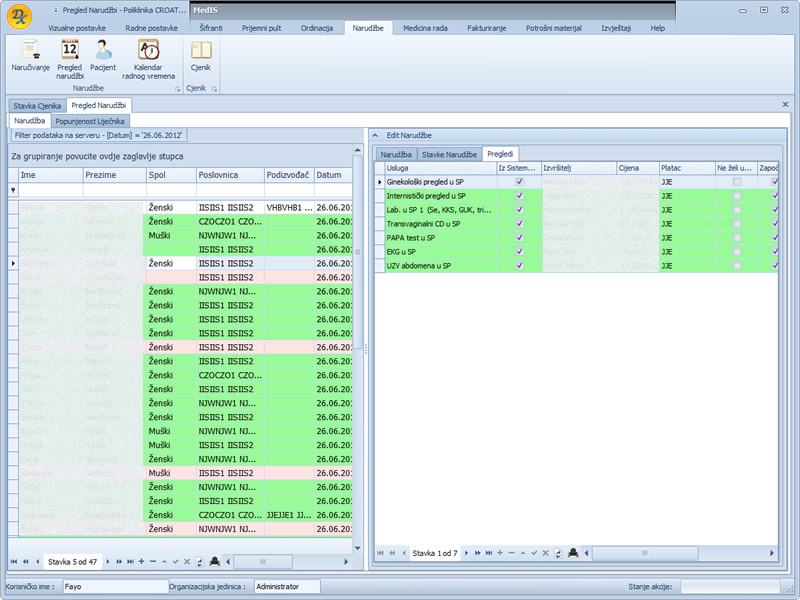Open the quick access toolbar dropdown arrow

(56, 10)
